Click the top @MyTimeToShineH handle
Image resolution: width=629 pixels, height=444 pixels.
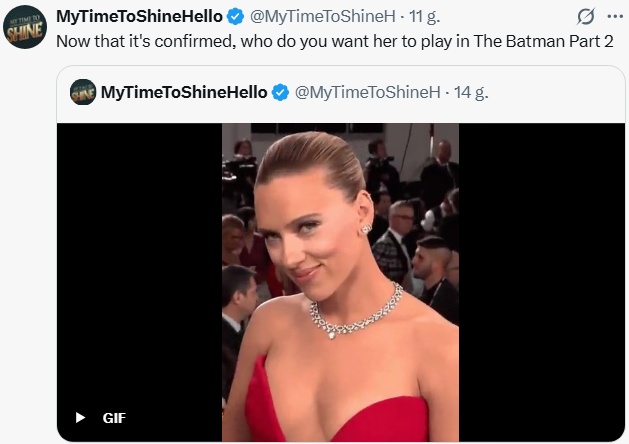pyautogui.click(x=322, y=17)
